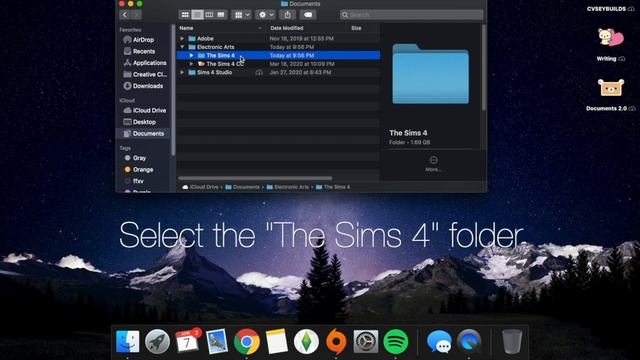Open Finder from the Dock
This screenshot has width=640, height=360.
coord(127,341)
